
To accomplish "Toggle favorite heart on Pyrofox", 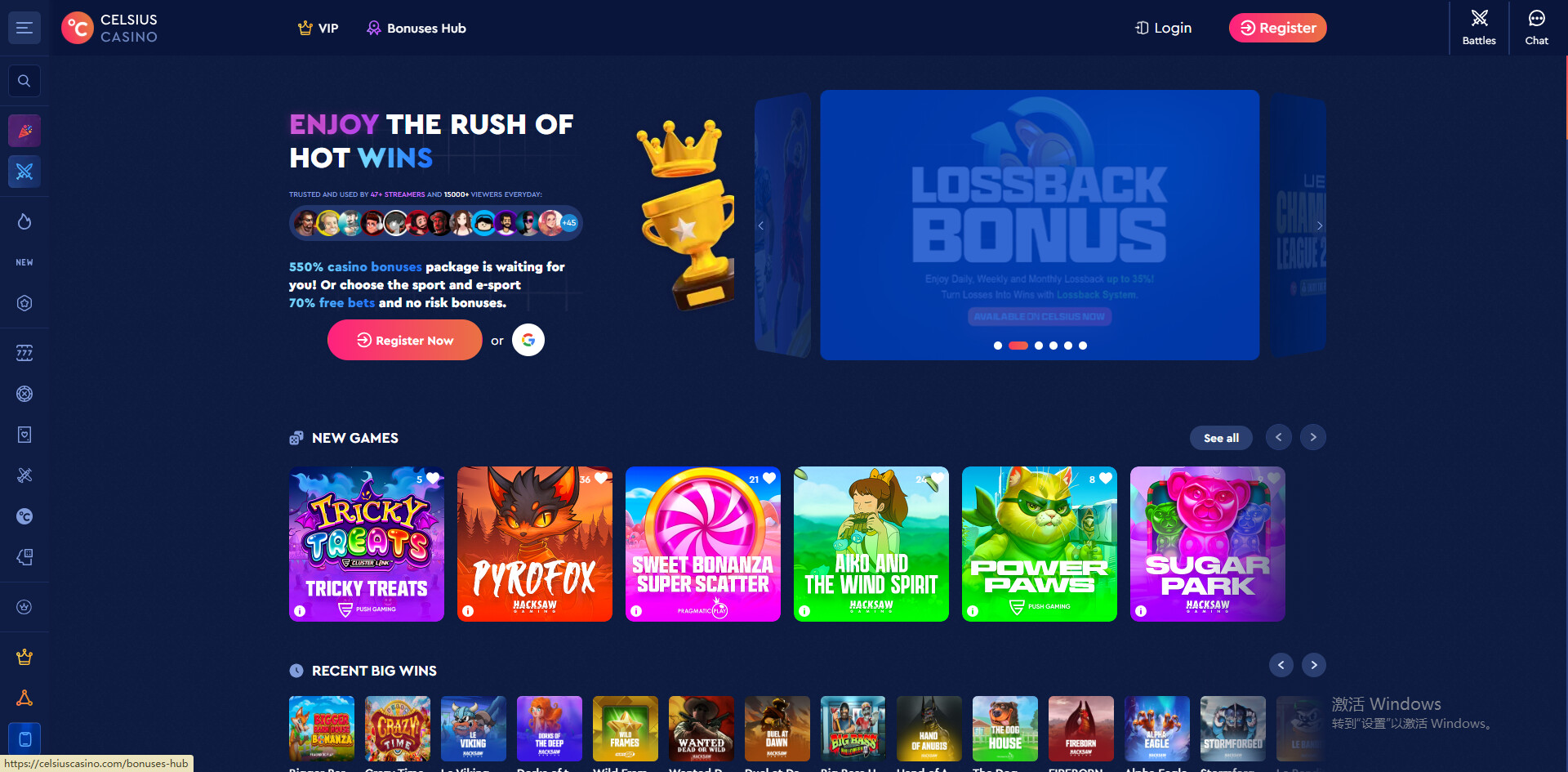I will [x=601, y=479].
